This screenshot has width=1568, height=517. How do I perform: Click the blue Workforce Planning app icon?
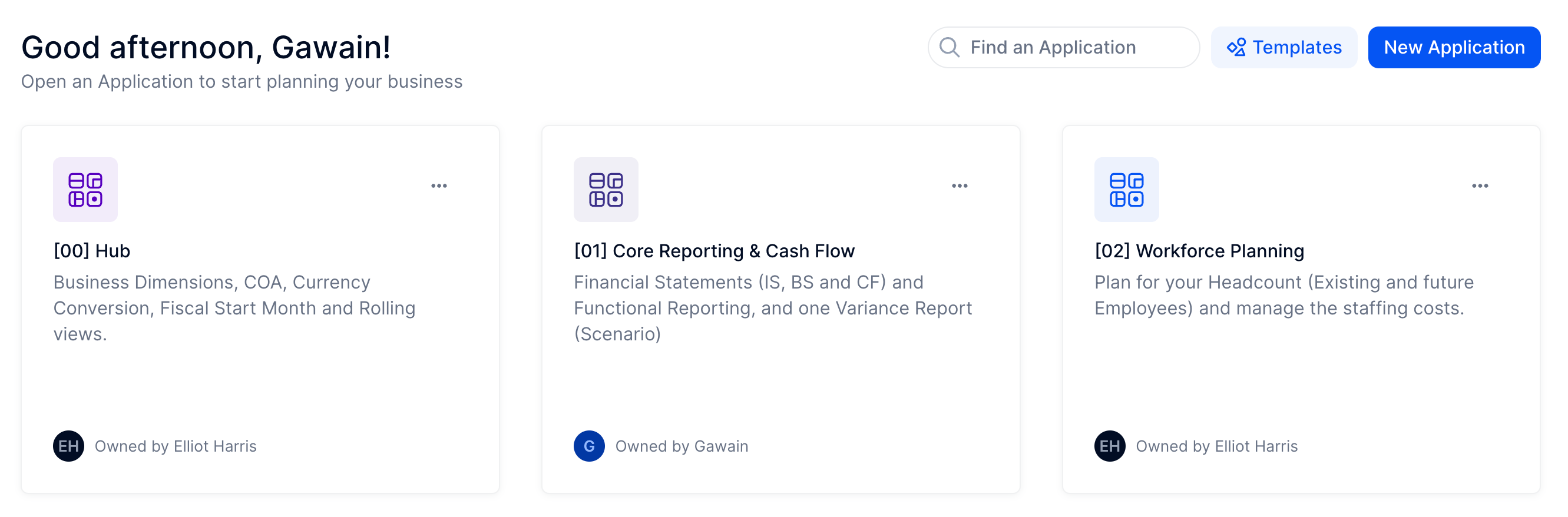(x=1126, y=189)
